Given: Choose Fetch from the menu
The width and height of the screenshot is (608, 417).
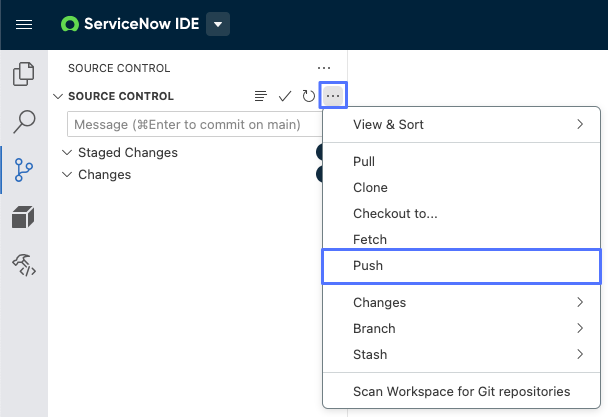Looking at the screenshot, I should (461, 239).
